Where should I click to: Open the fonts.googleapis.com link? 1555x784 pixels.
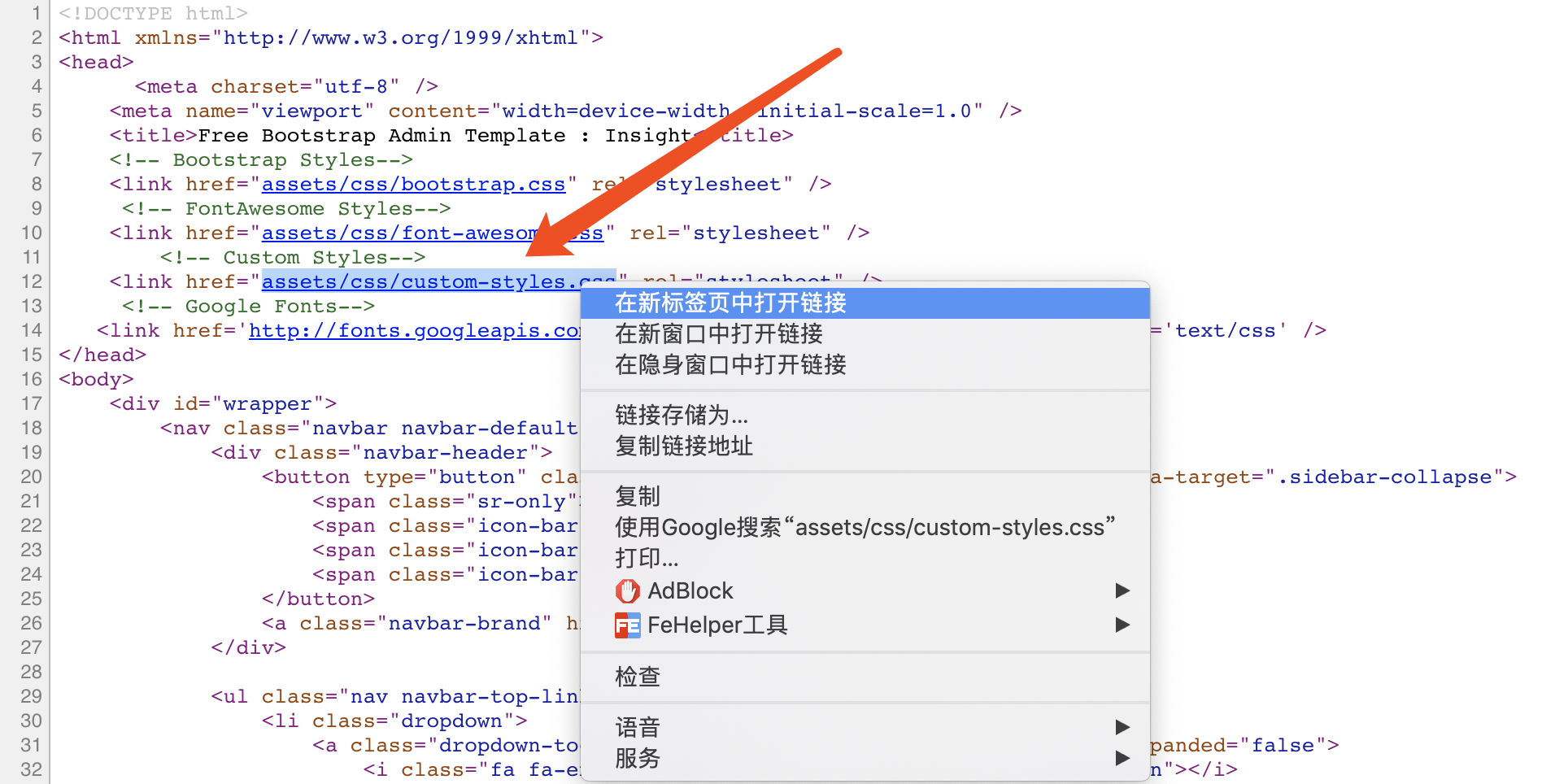coord(415,331)
